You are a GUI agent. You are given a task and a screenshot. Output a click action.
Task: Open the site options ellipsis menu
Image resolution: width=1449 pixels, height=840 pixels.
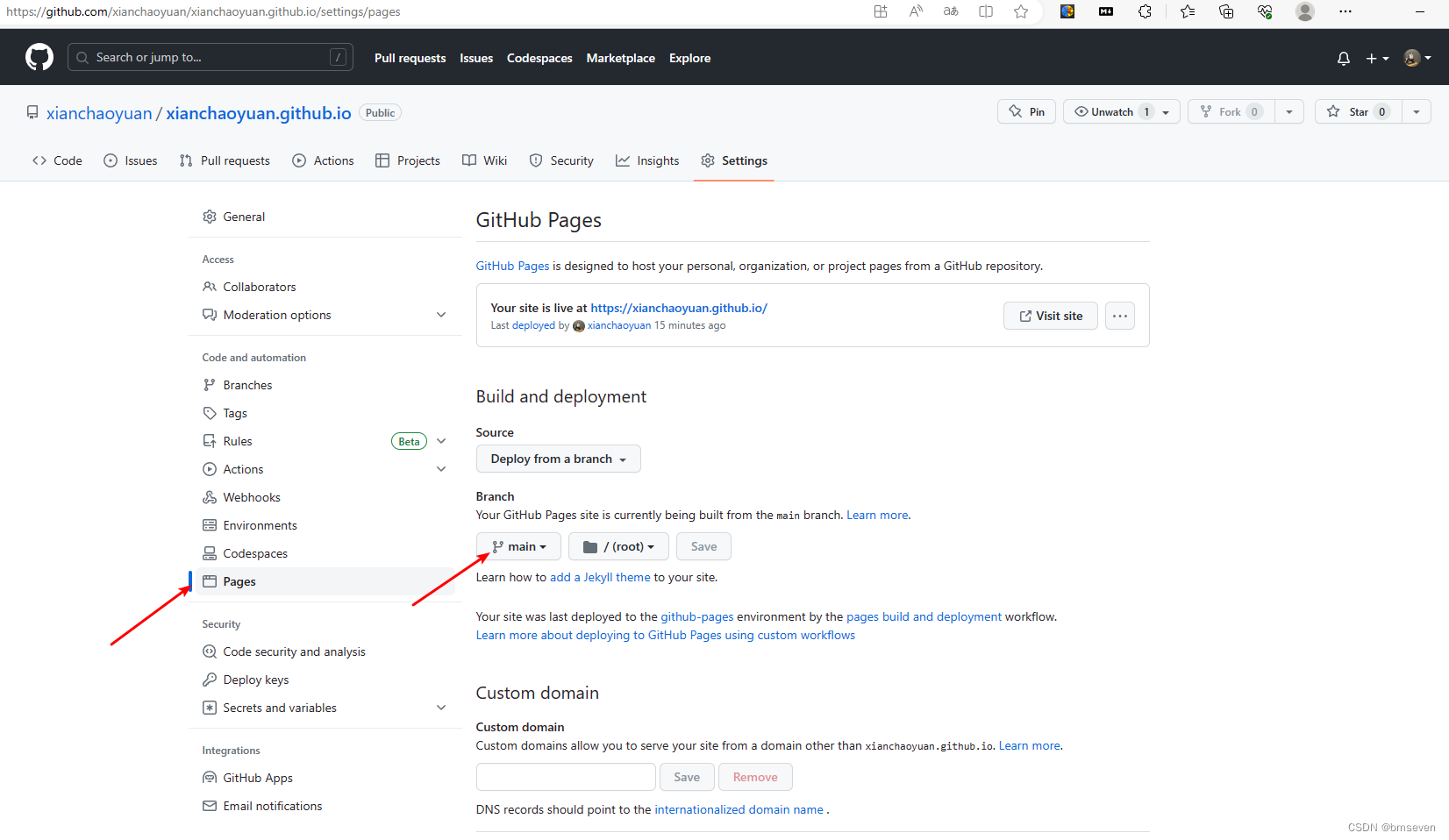coord(1119,316)
